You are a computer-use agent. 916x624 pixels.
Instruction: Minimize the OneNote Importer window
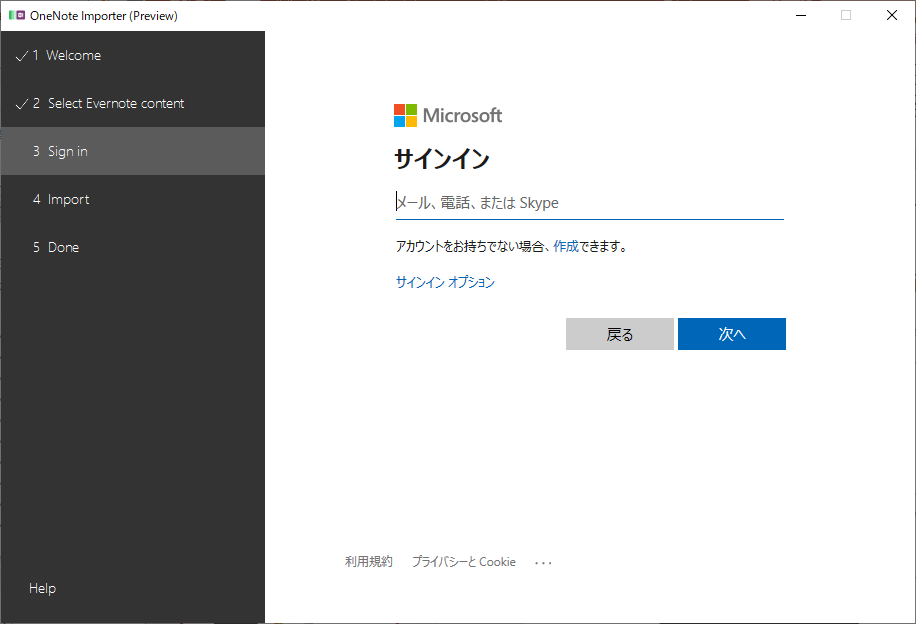[x=801, y=15]
